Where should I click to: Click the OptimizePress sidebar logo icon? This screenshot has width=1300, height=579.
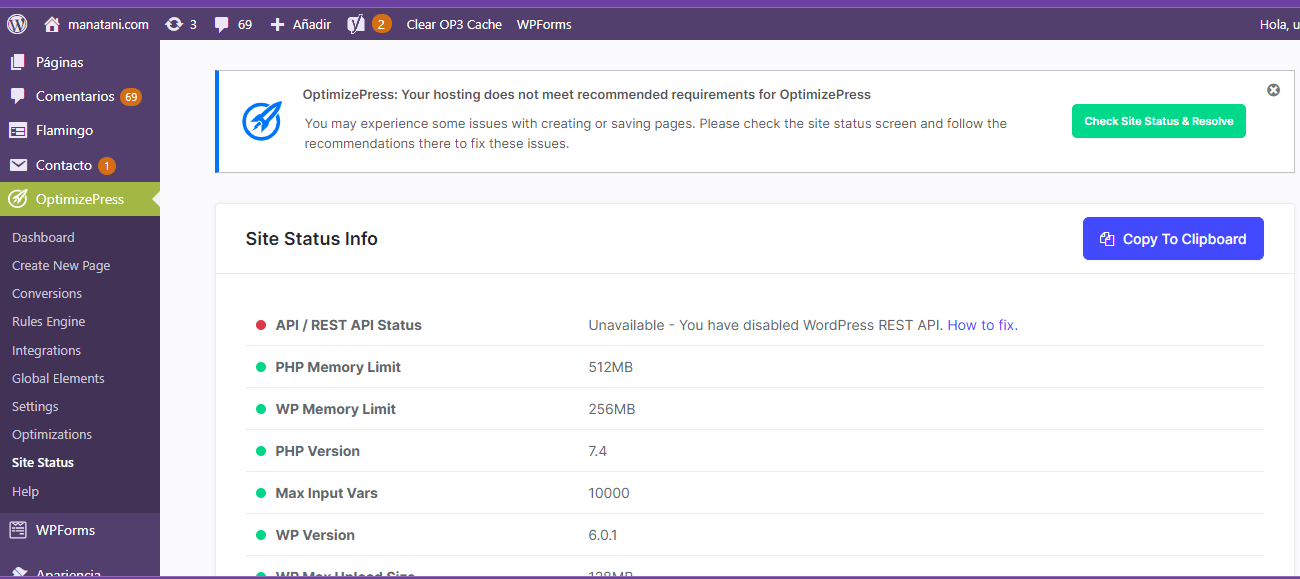coord(17,199)
